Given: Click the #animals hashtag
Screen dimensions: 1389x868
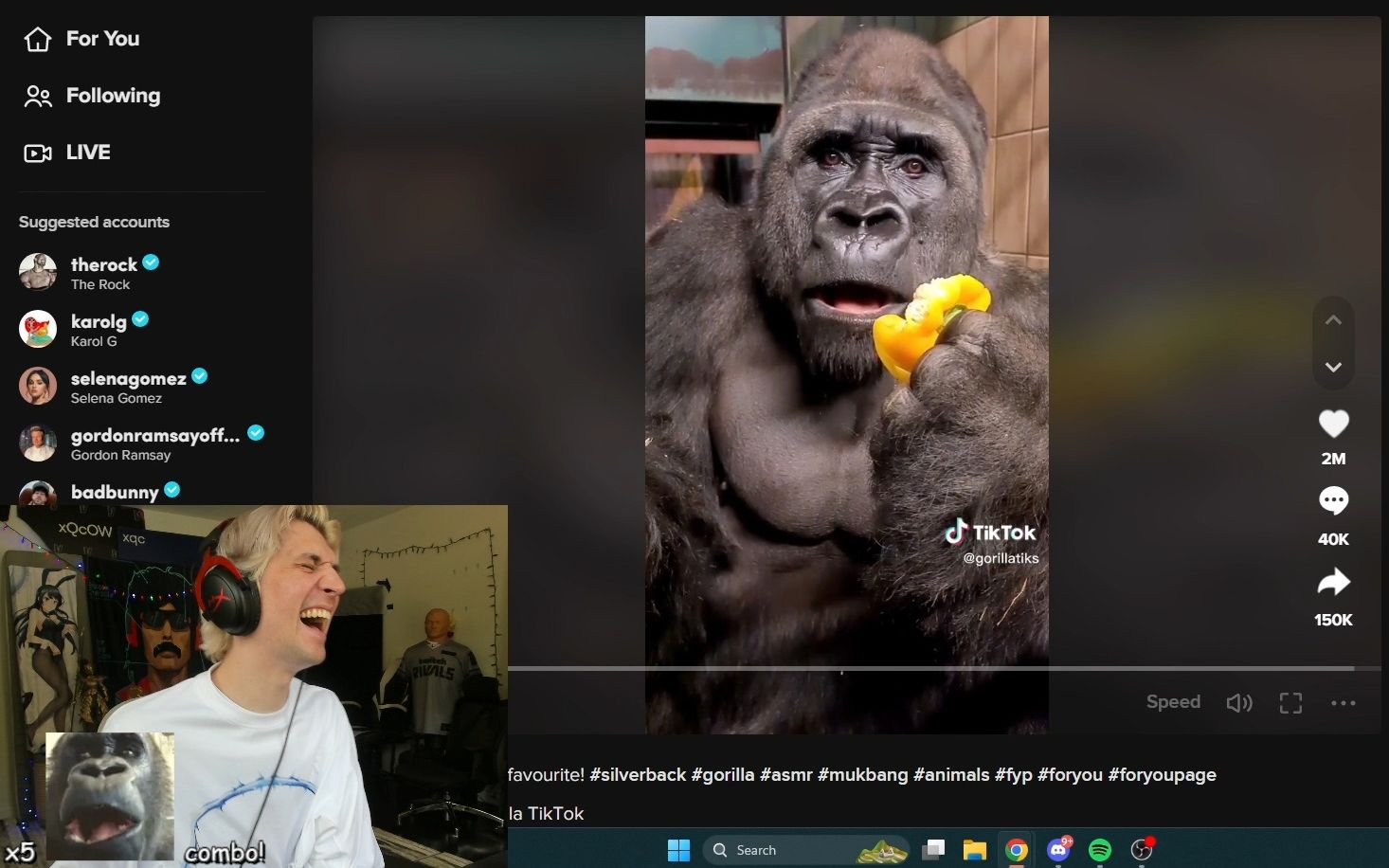Looking at the screenshot, I should (951, 775).
